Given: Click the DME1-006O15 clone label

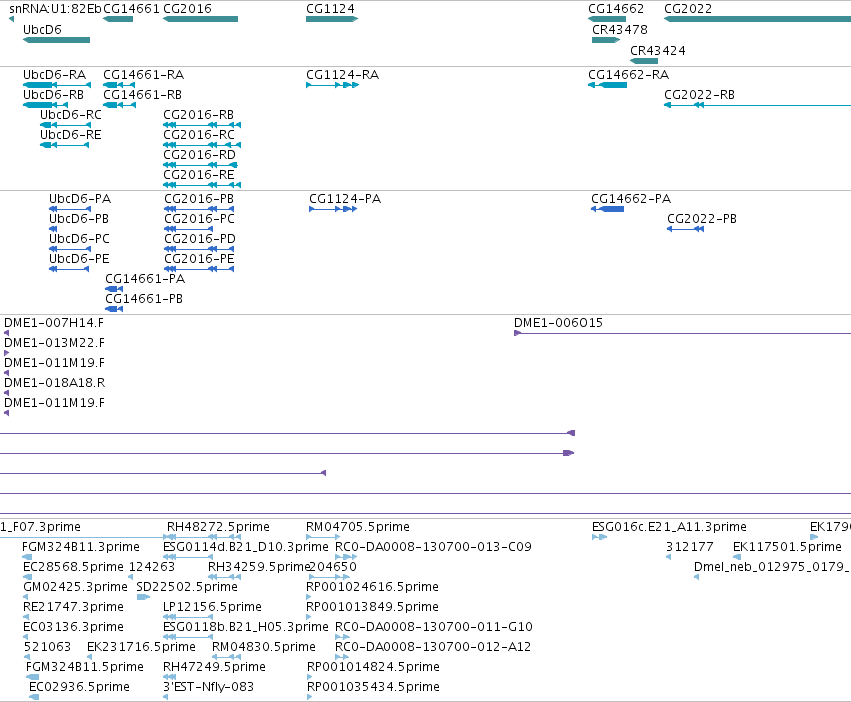Looking at the screenshot, I should (x=558, y=323).
